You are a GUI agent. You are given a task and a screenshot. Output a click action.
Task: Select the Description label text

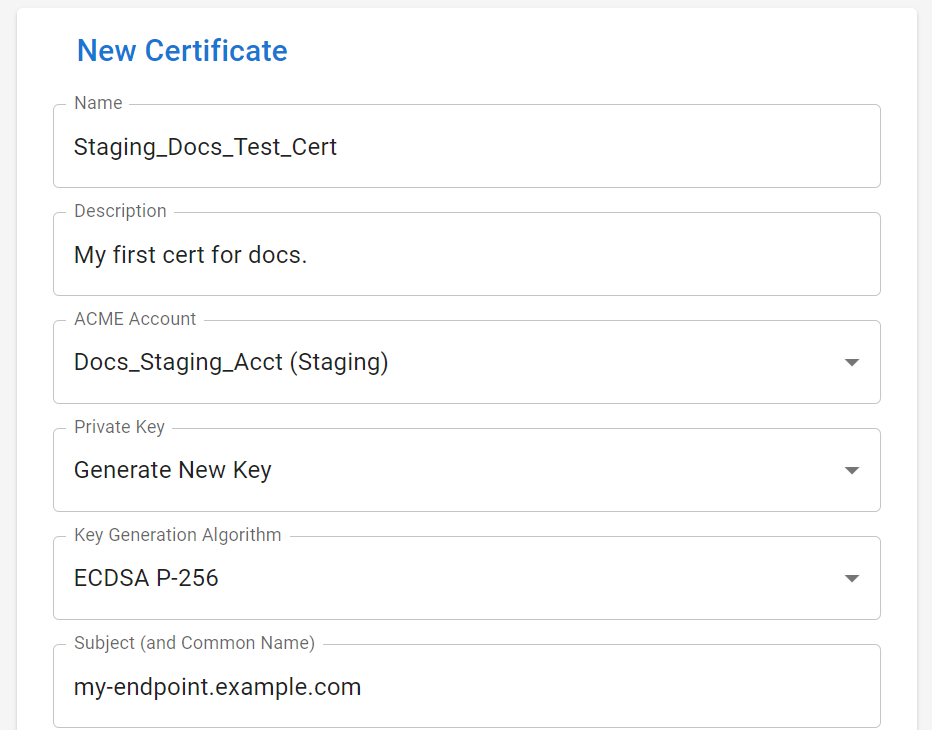pyautogui.click(x=120, y=211)
